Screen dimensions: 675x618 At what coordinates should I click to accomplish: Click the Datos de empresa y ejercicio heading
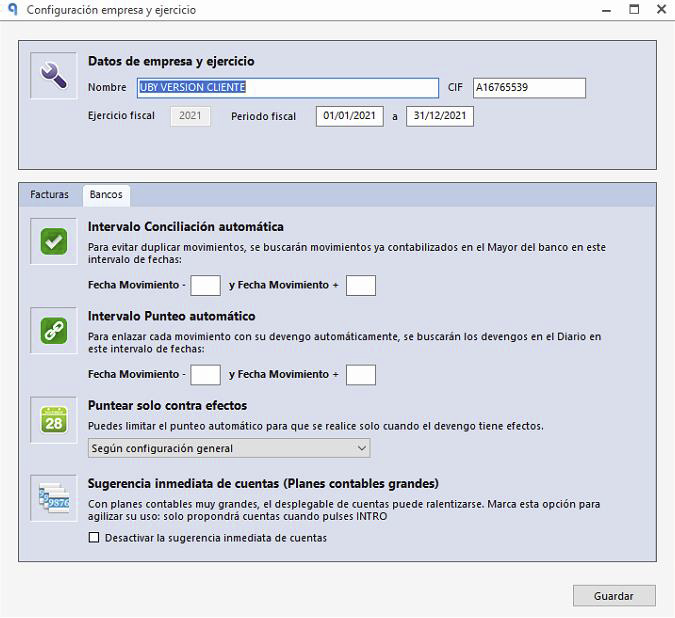click(171, 62)
